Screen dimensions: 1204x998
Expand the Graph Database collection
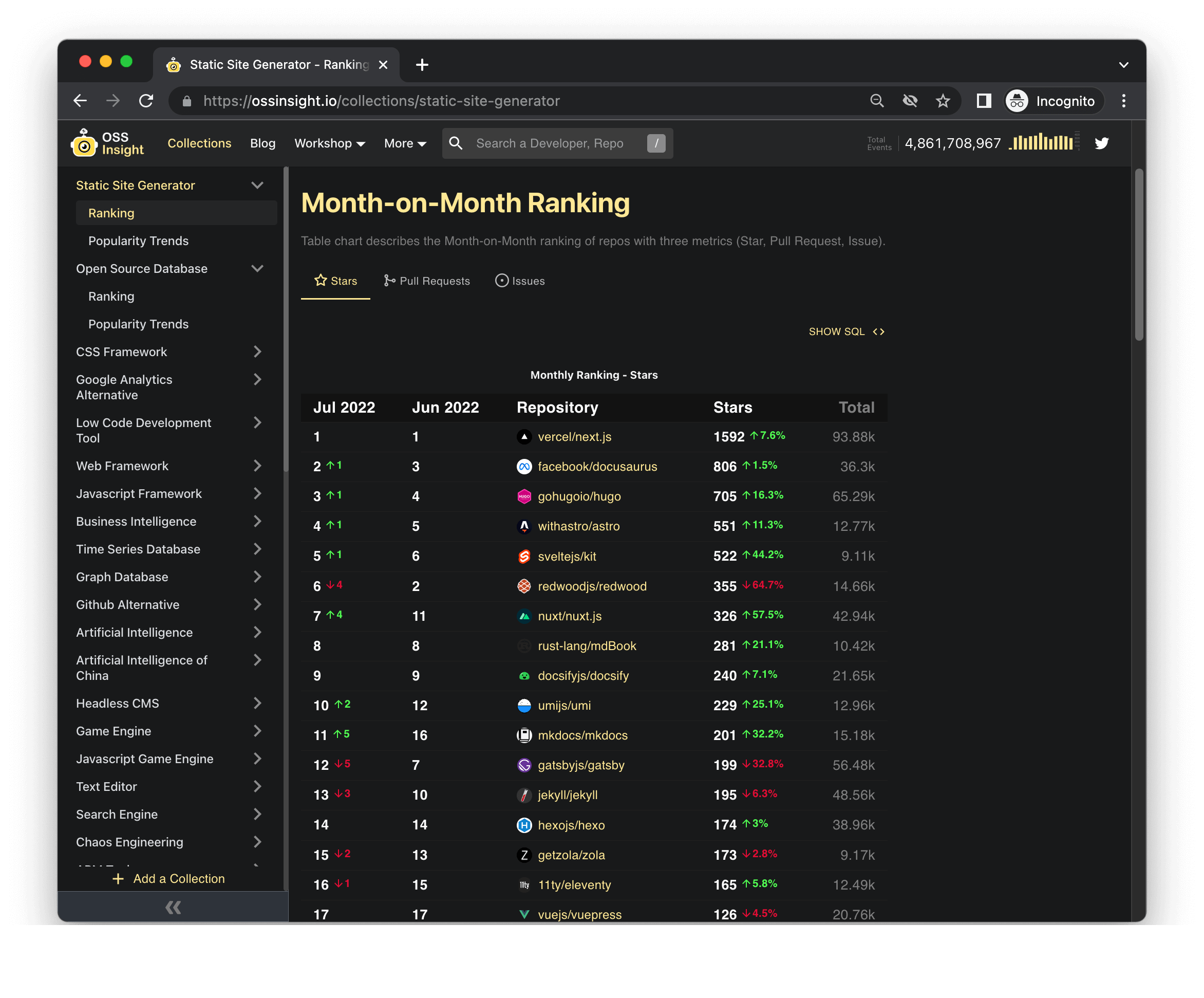[257, 577]
